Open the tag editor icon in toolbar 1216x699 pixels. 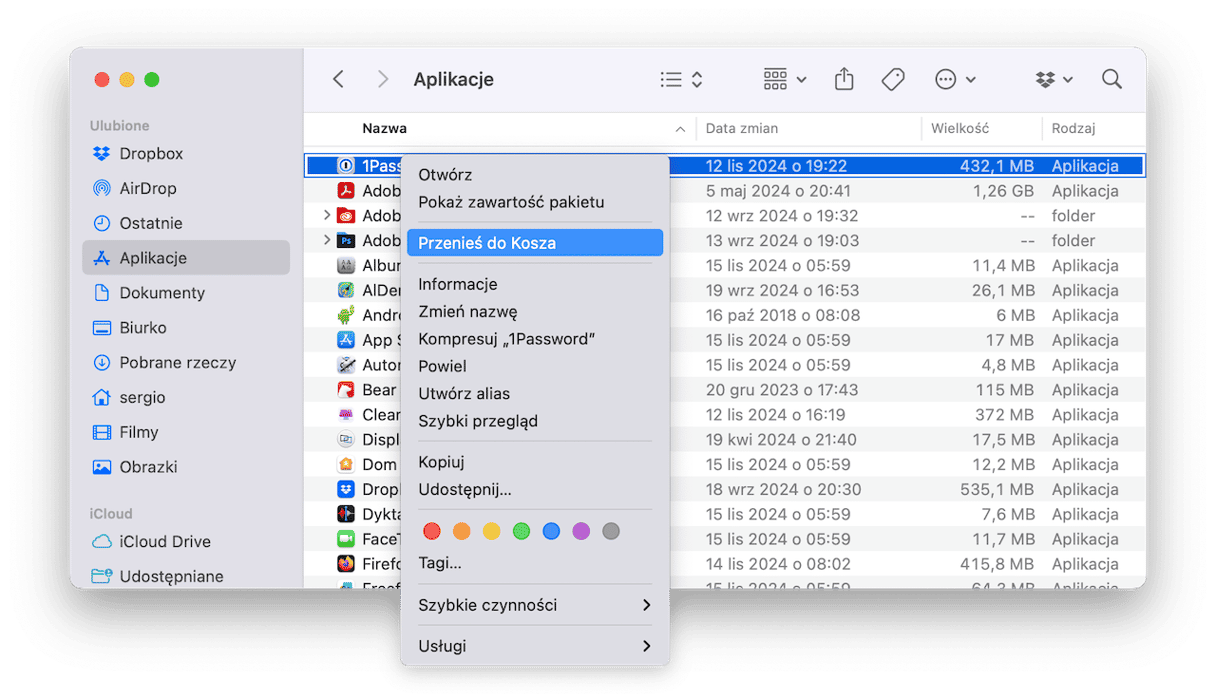[893, 79]
